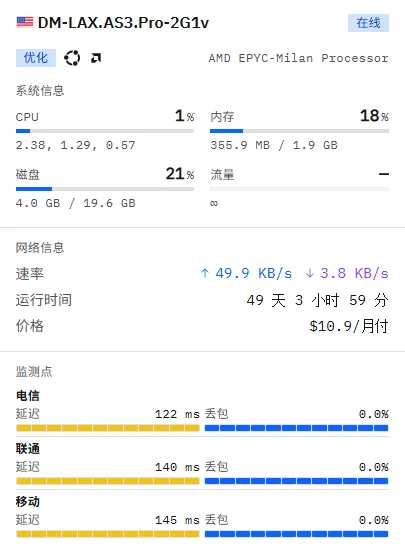Select the 联通 monitor point label
405x546 pixels.
tap(28, 448)
